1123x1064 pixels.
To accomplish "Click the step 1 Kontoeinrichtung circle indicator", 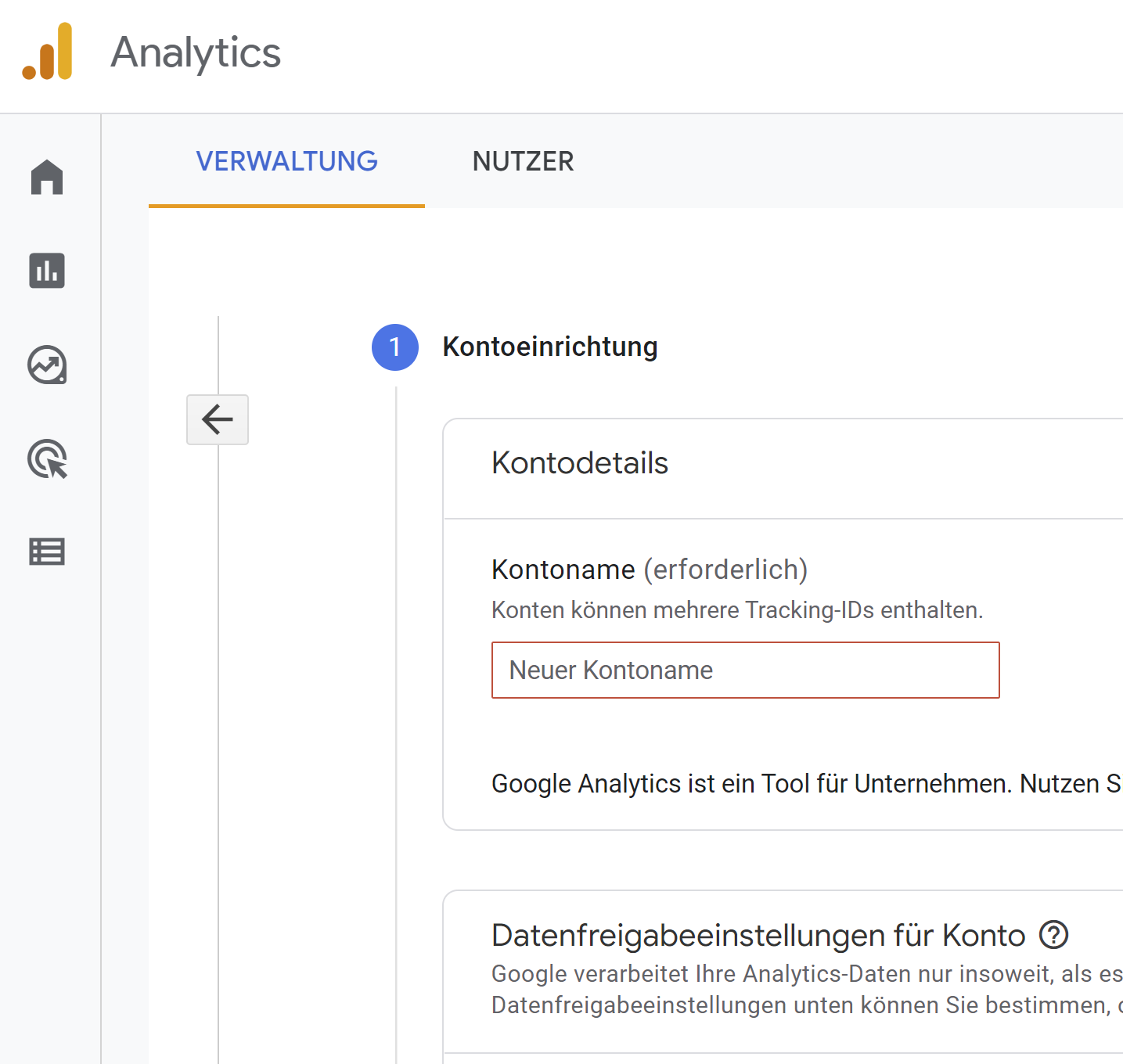I will [x=394, y=347].
